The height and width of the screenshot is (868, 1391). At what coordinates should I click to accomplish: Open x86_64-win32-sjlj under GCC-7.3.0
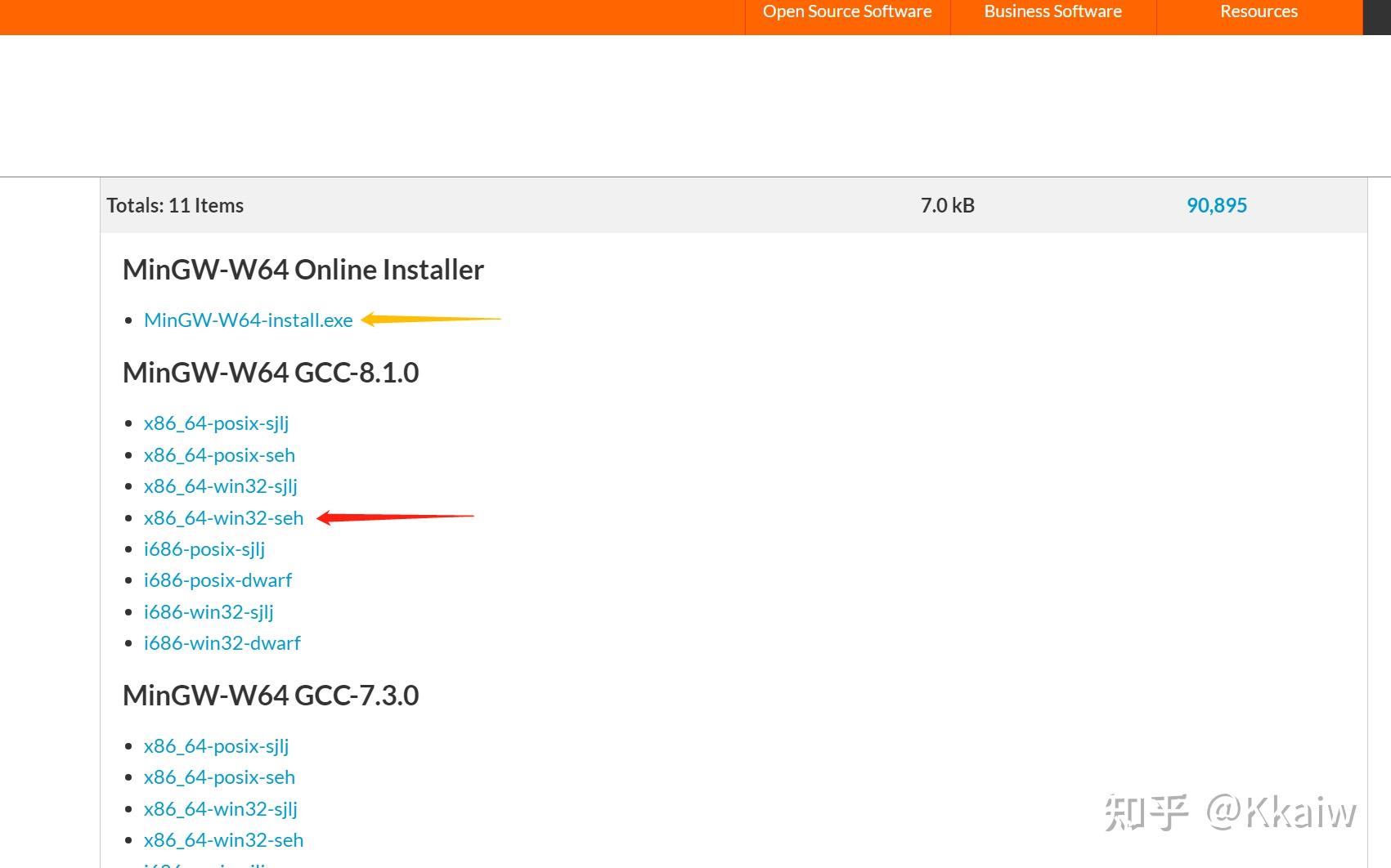coord(221,809)
